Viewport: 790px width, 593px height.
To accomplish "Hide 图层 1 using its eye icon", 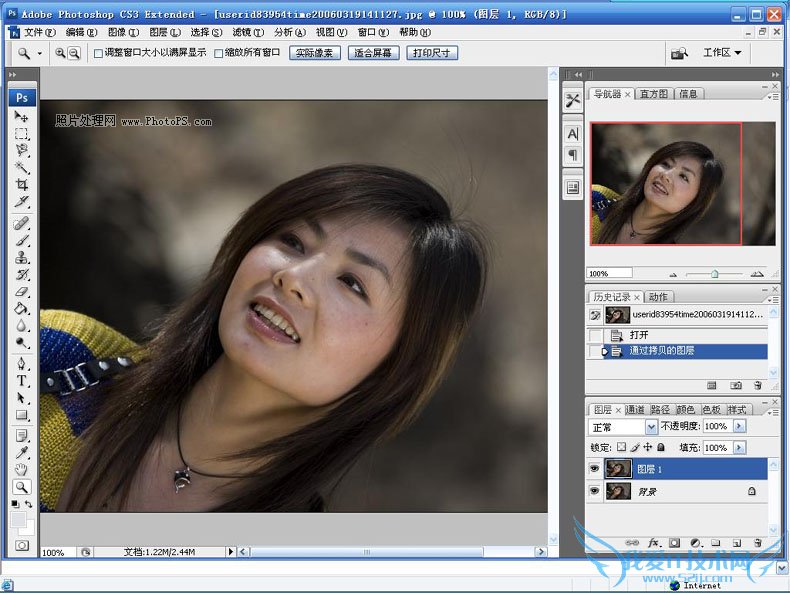I will (x=595, y=468).
